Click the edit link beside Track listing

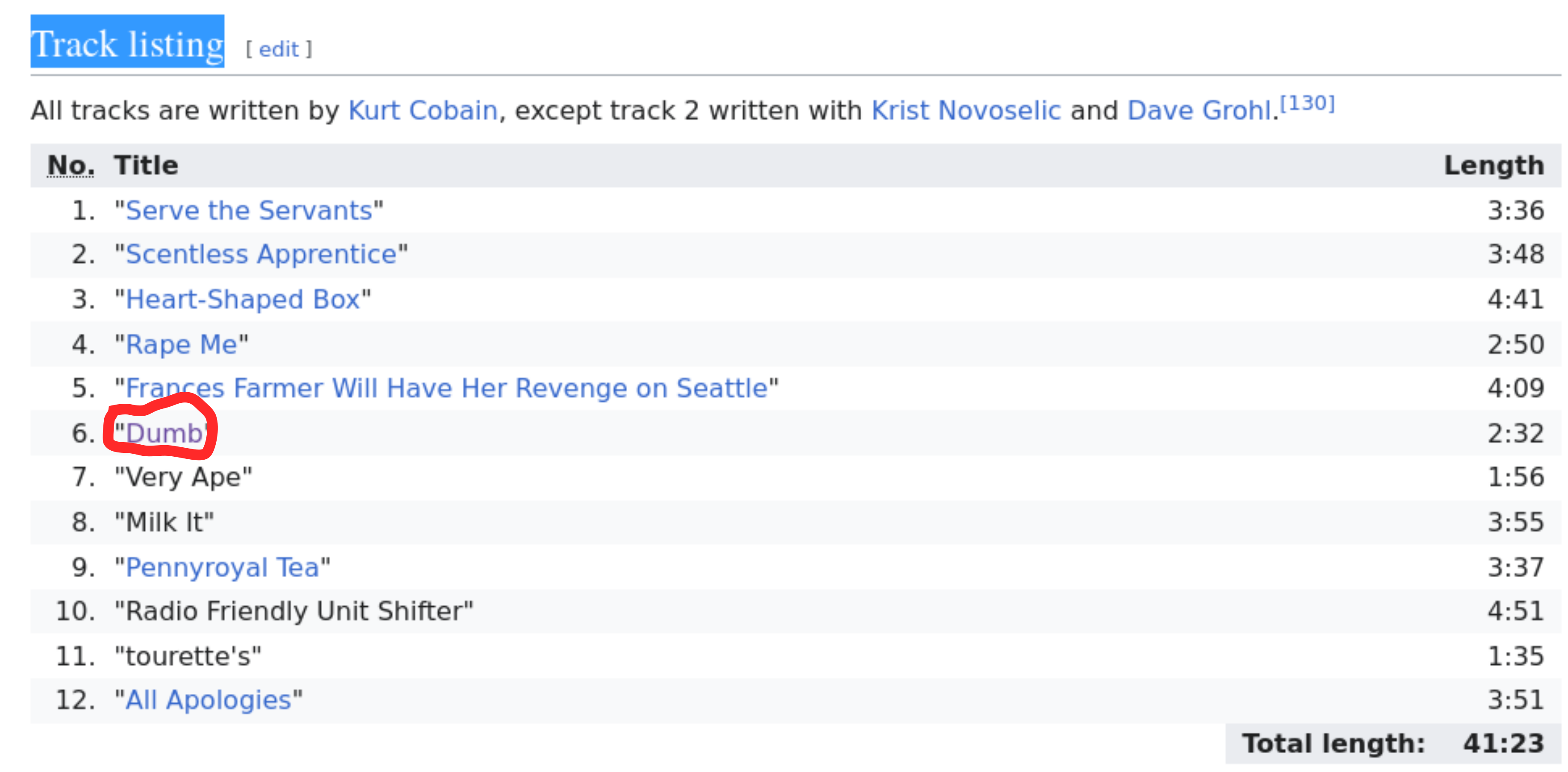coord(279,49)
